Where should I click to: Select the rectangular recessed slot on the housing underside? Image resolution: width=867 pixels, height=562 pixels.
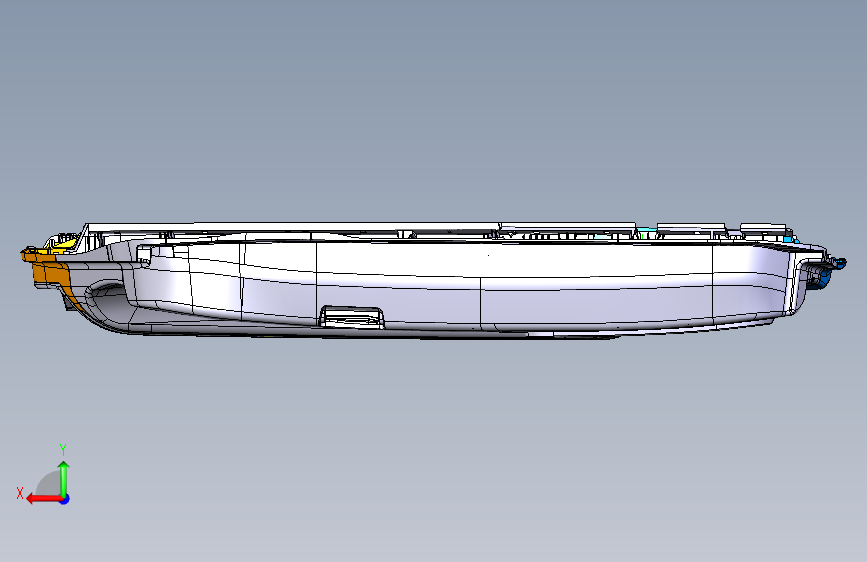352,317
